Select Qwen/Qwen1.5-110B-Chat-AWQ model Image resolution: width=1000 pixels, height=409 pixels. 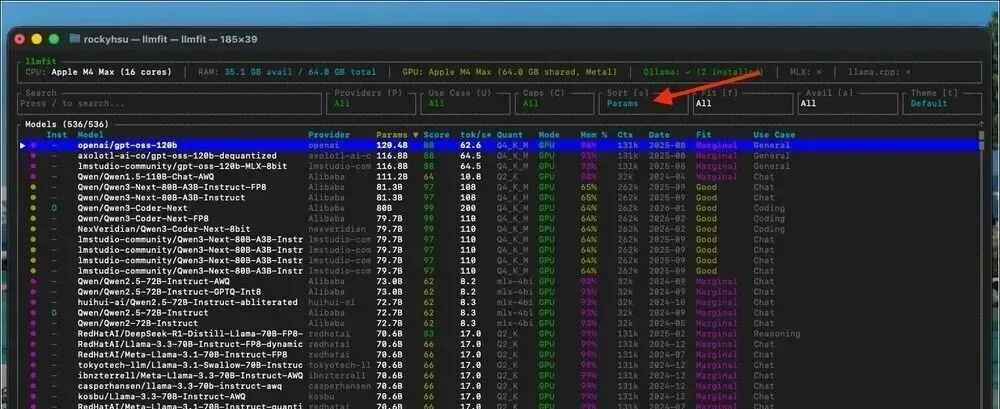(x=145, y=177)
